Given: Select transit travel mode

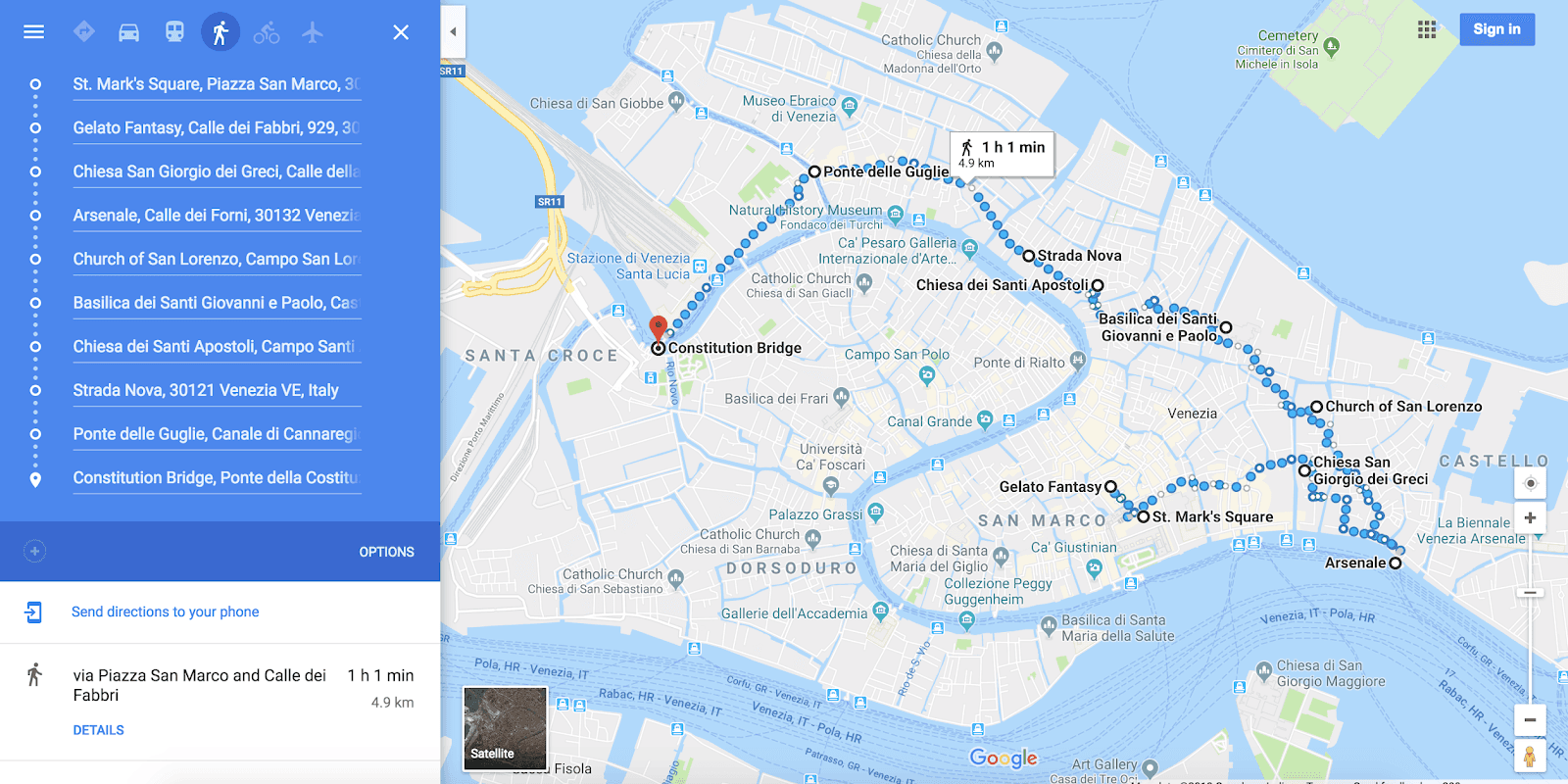Looking at the screenshot, I should tap(174, 32).
